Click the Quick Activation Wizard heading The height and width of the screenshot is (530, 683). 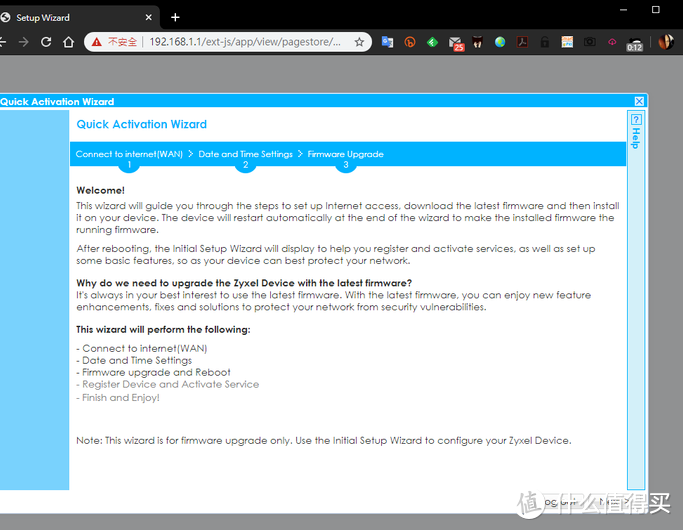click(x=142, y=125)
